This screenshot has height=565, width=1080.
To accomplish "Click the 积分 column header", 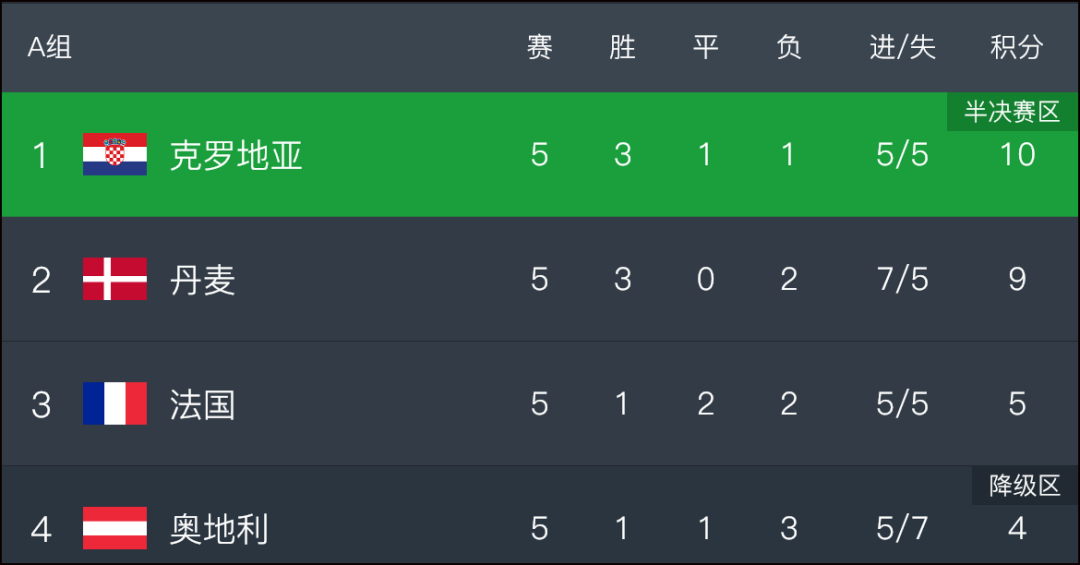I will point(1017,48).
